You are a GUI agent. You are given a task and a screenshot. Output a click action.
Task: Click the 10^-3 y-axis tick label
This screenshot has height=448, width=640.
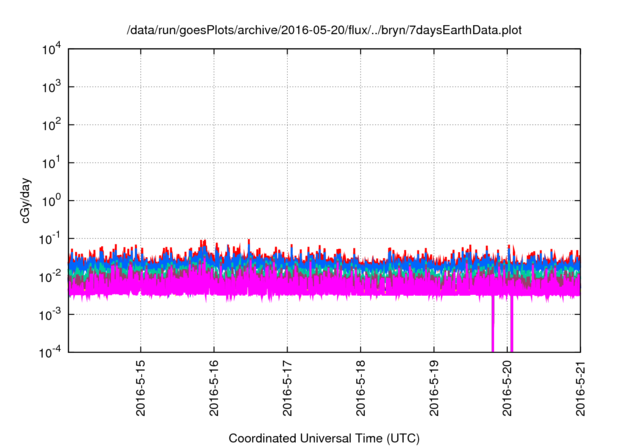[x=50, y=315]
